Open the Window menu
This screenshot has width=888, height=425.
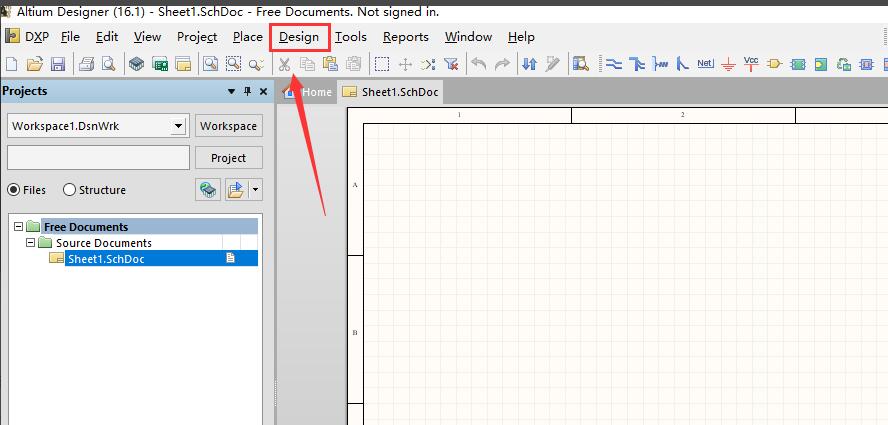click(x=468, y=37)
